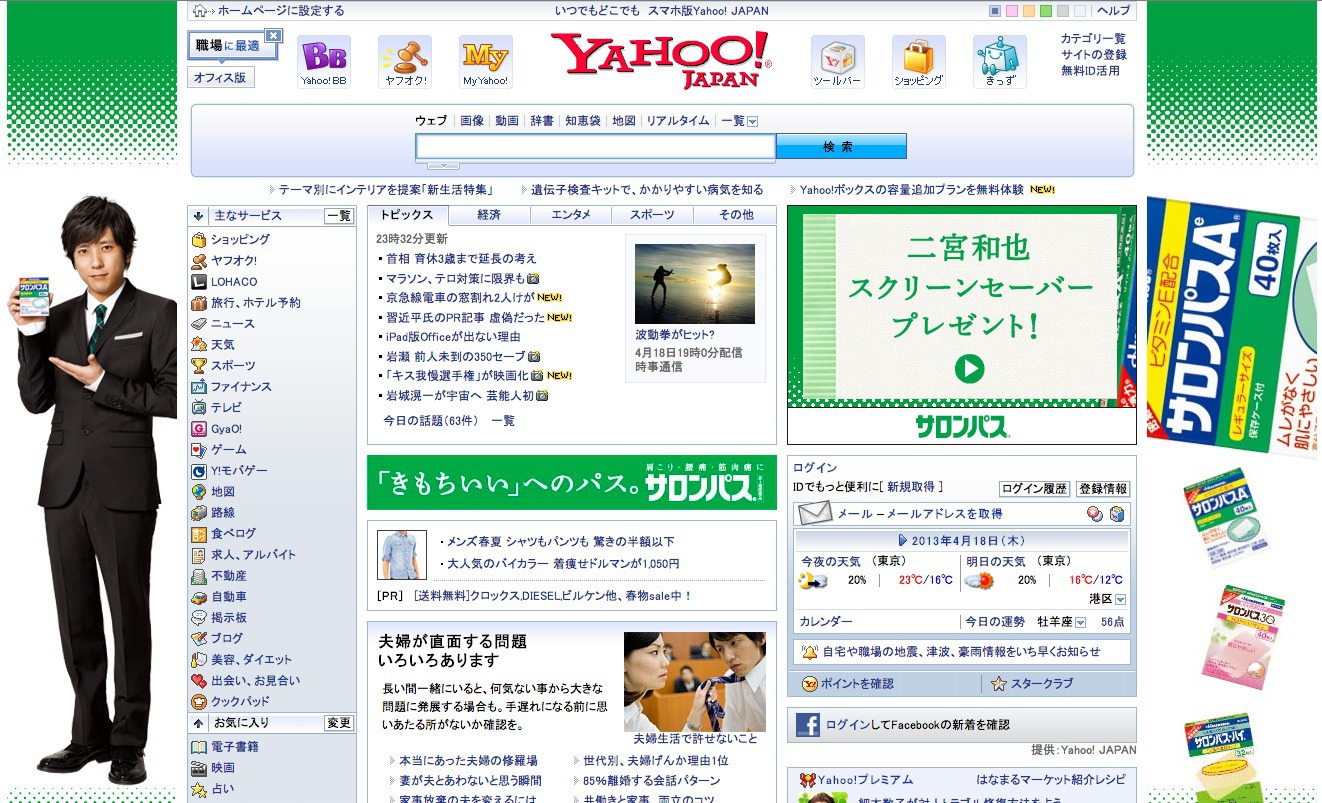
Task: Open the 牡羊座 zodiac dropdown
Action: click(x=1080, y=622)
